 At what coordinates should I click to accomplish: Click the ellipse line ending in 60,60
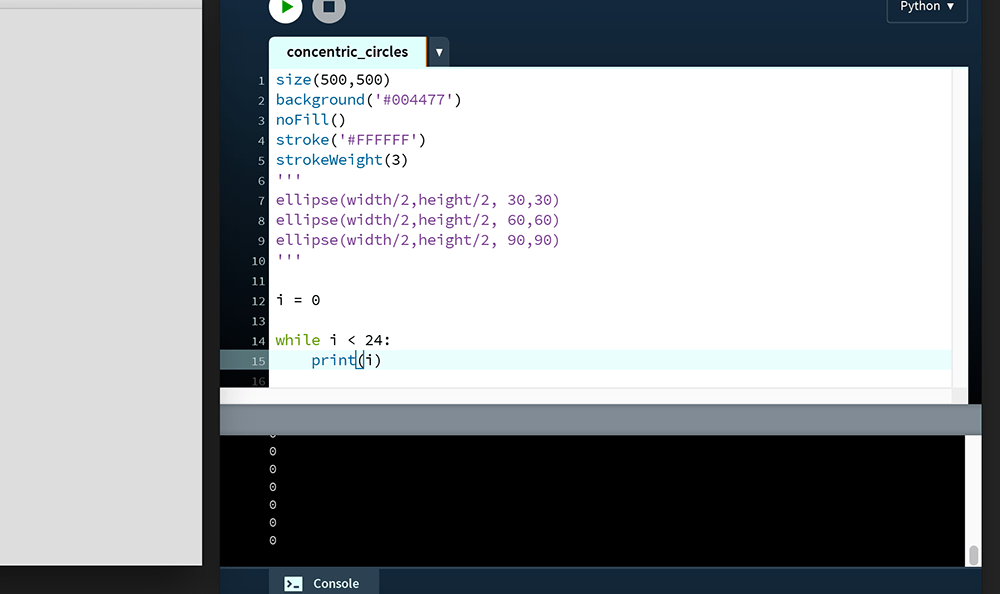click(x=418, y=220)
